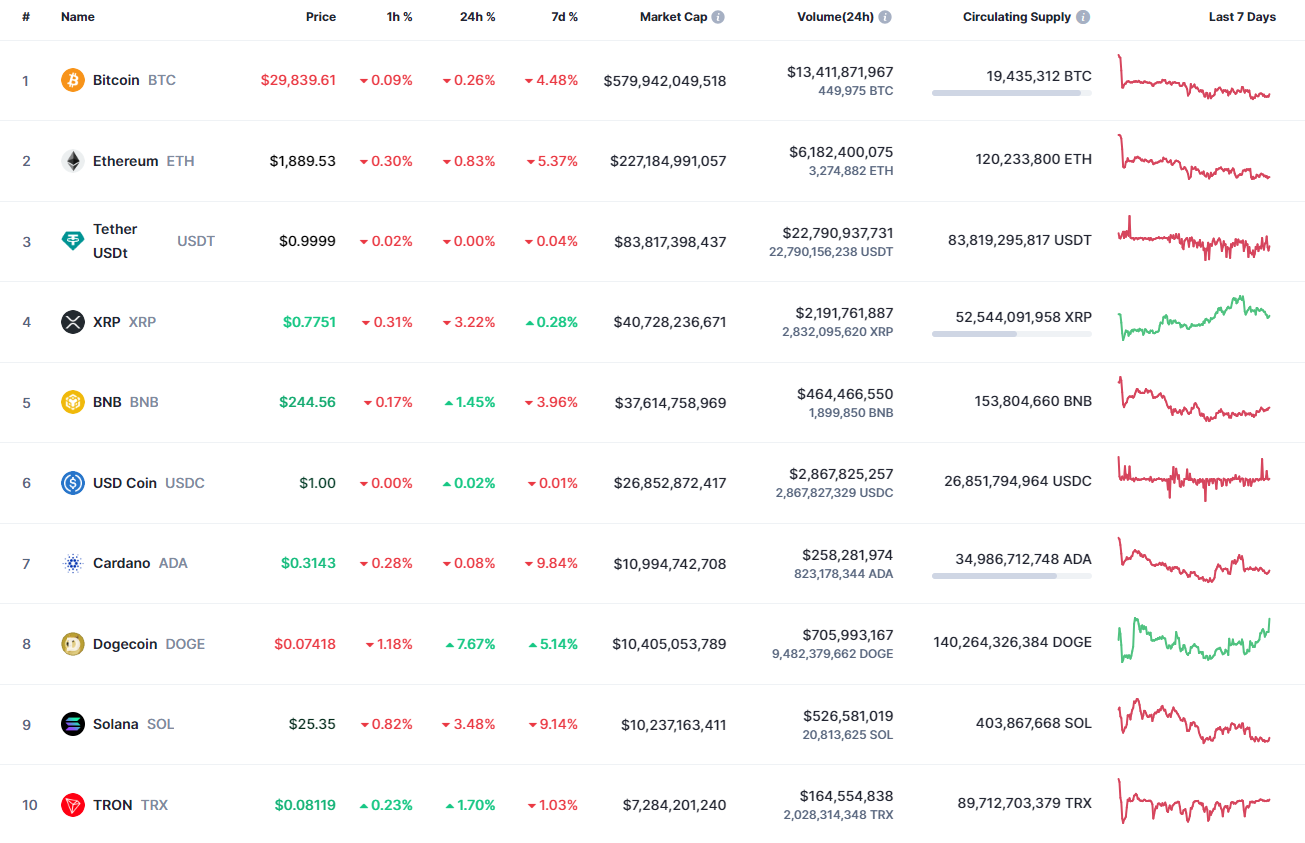The width and height of the screenshot is (1305, 843).
Task: Open Ethereum's 7-day price chart thumbnail
Action: click(x=1194, y=160)
